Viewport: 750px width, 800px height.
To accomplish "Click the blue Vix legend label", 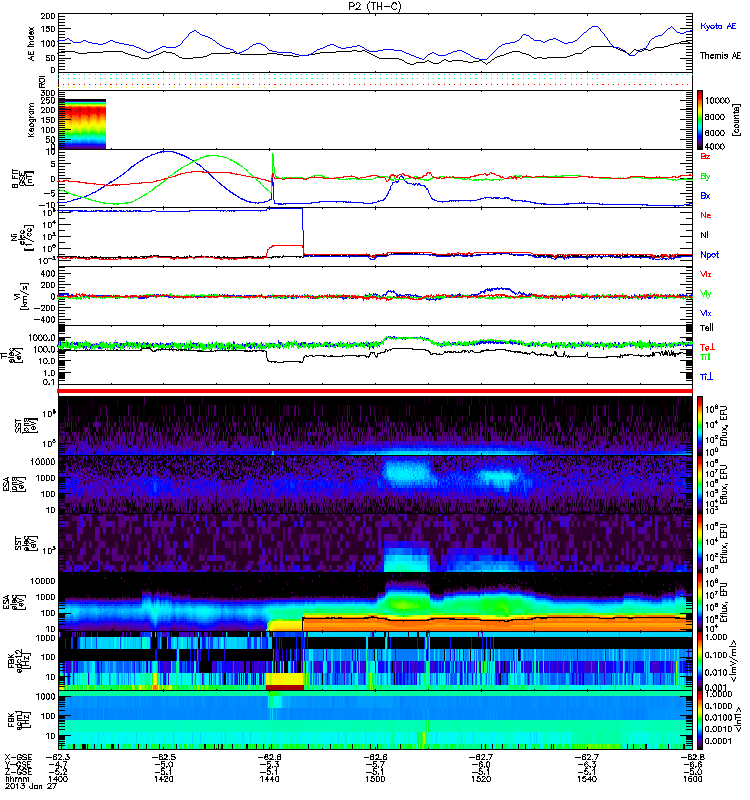I will click(706, 313).
